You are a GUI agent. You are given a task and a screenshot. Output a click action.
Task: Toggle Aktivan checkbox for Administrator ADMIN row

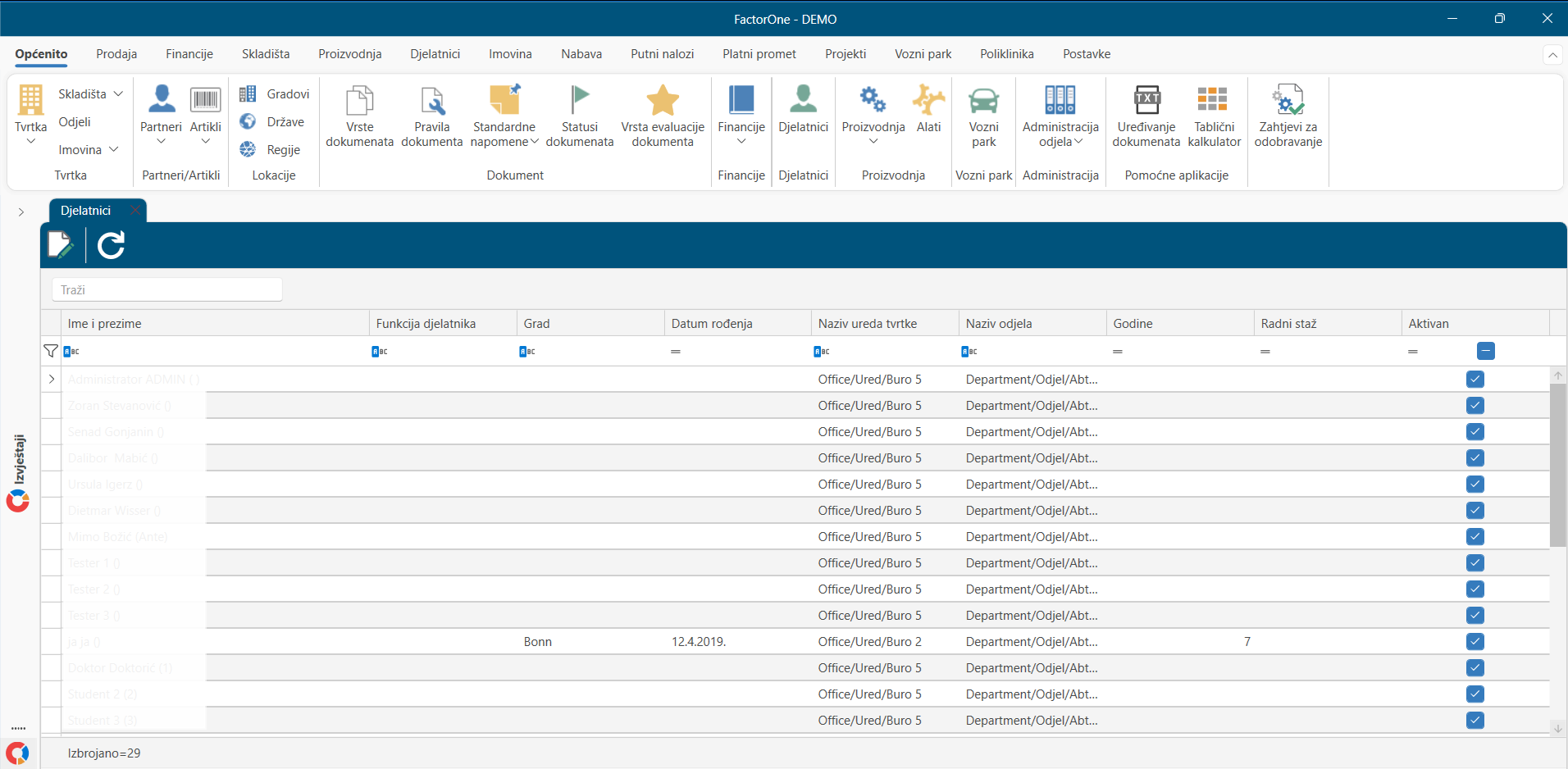1475,380
